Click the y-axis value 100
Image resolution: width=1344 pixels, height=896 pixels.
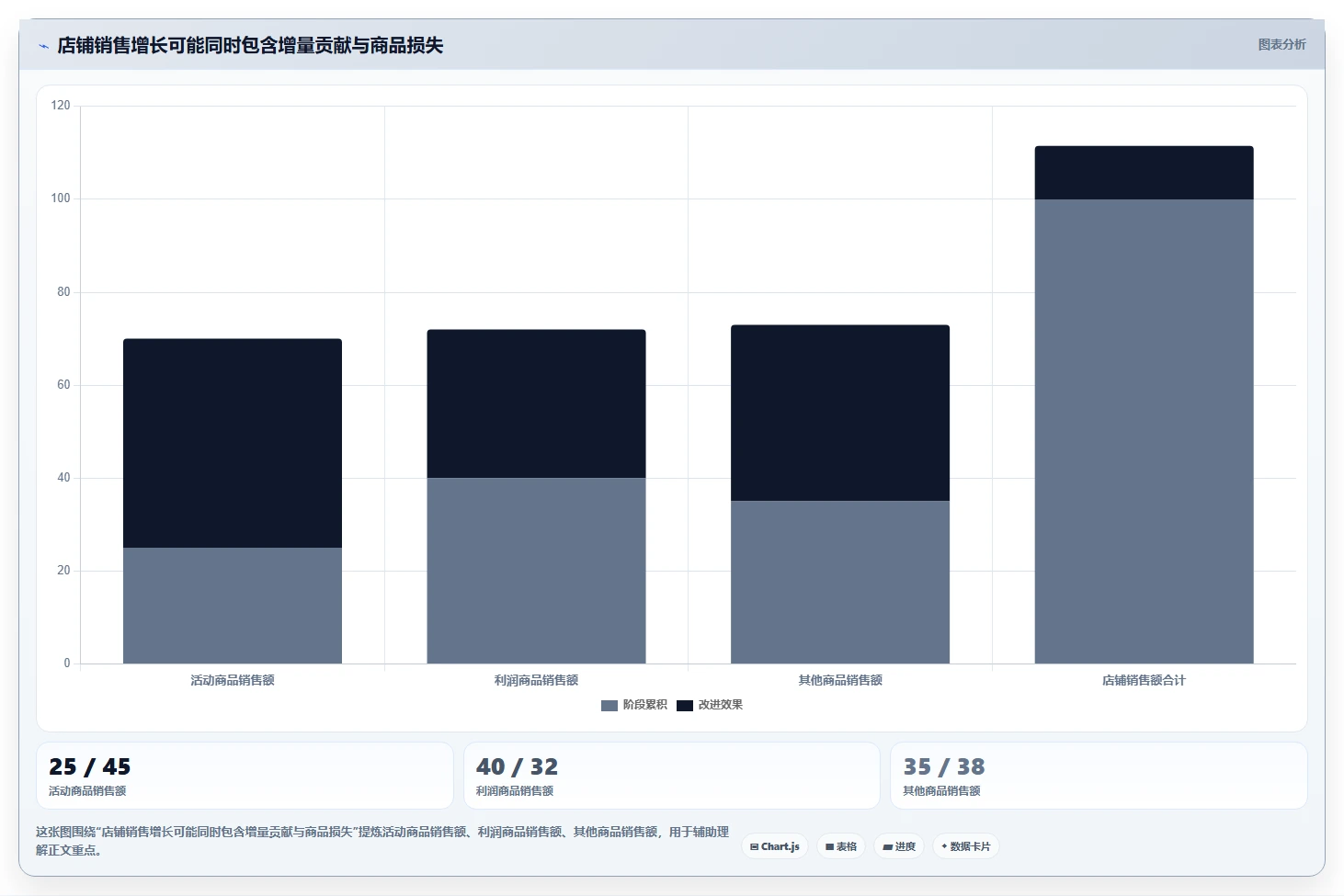tap(61, 198)
